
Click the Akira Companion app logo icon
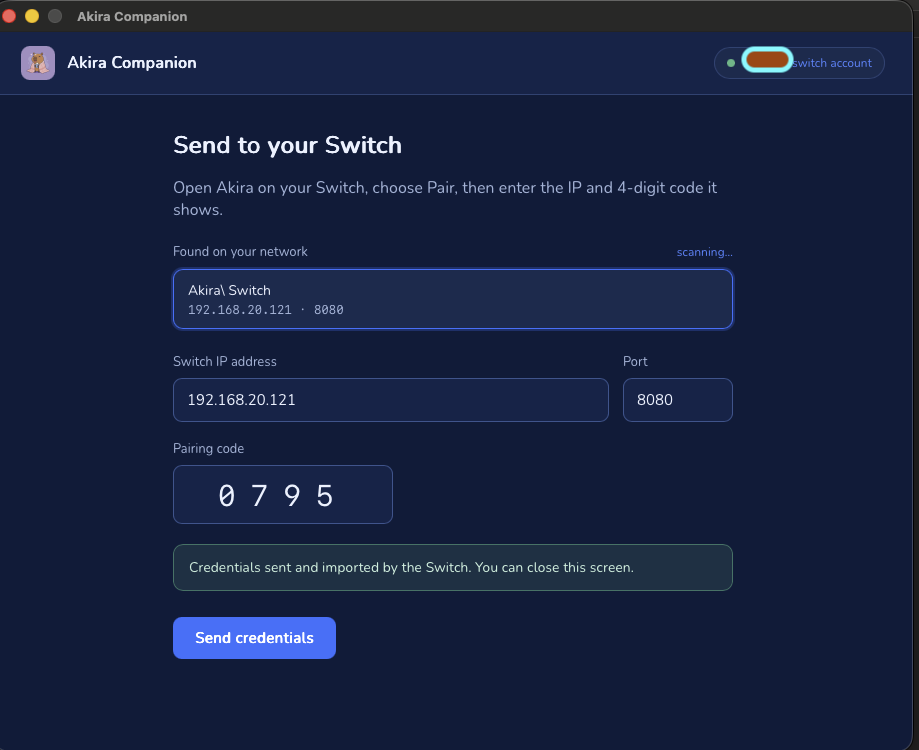38,63
